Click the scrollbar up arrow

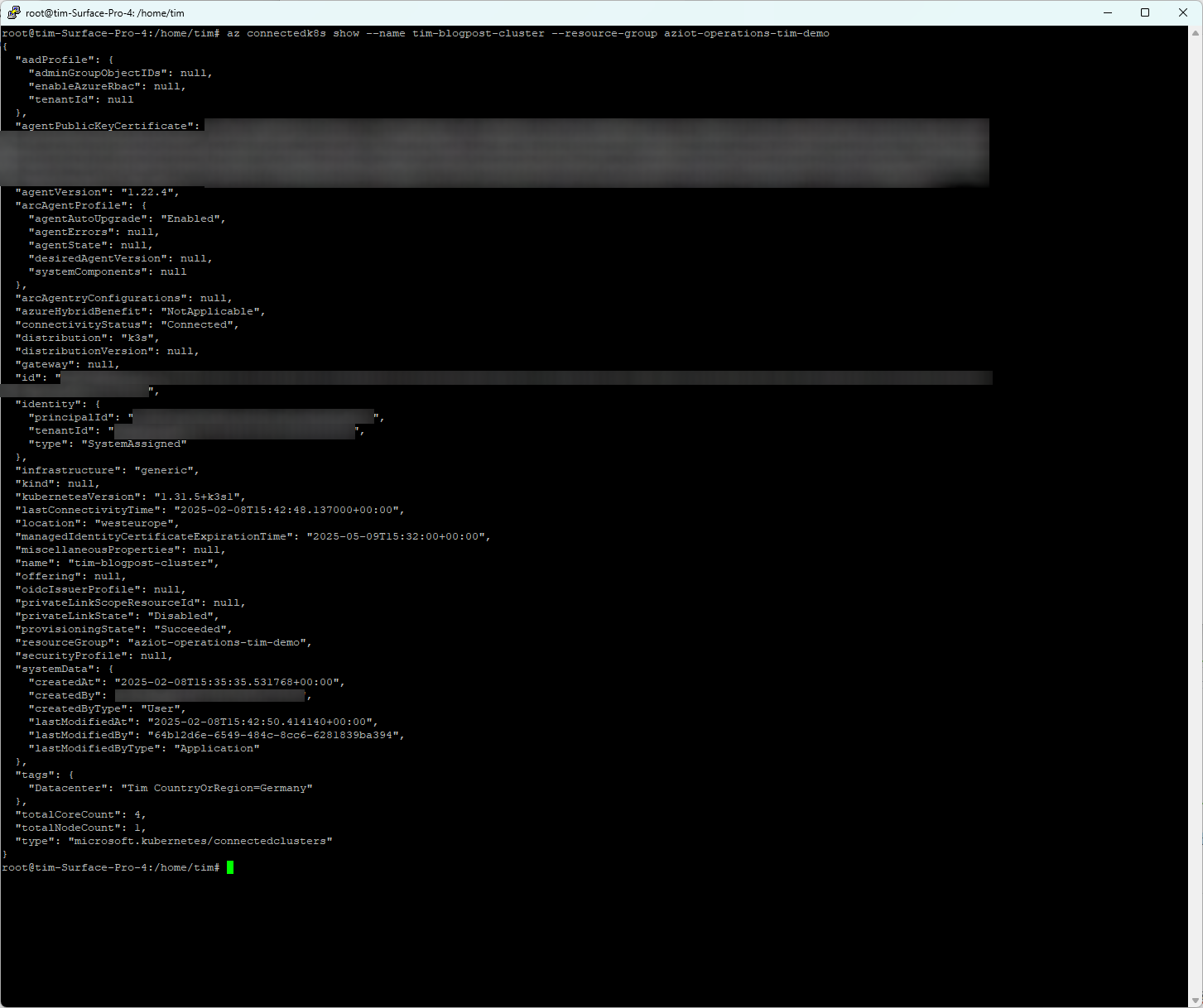coord(1196,33)
